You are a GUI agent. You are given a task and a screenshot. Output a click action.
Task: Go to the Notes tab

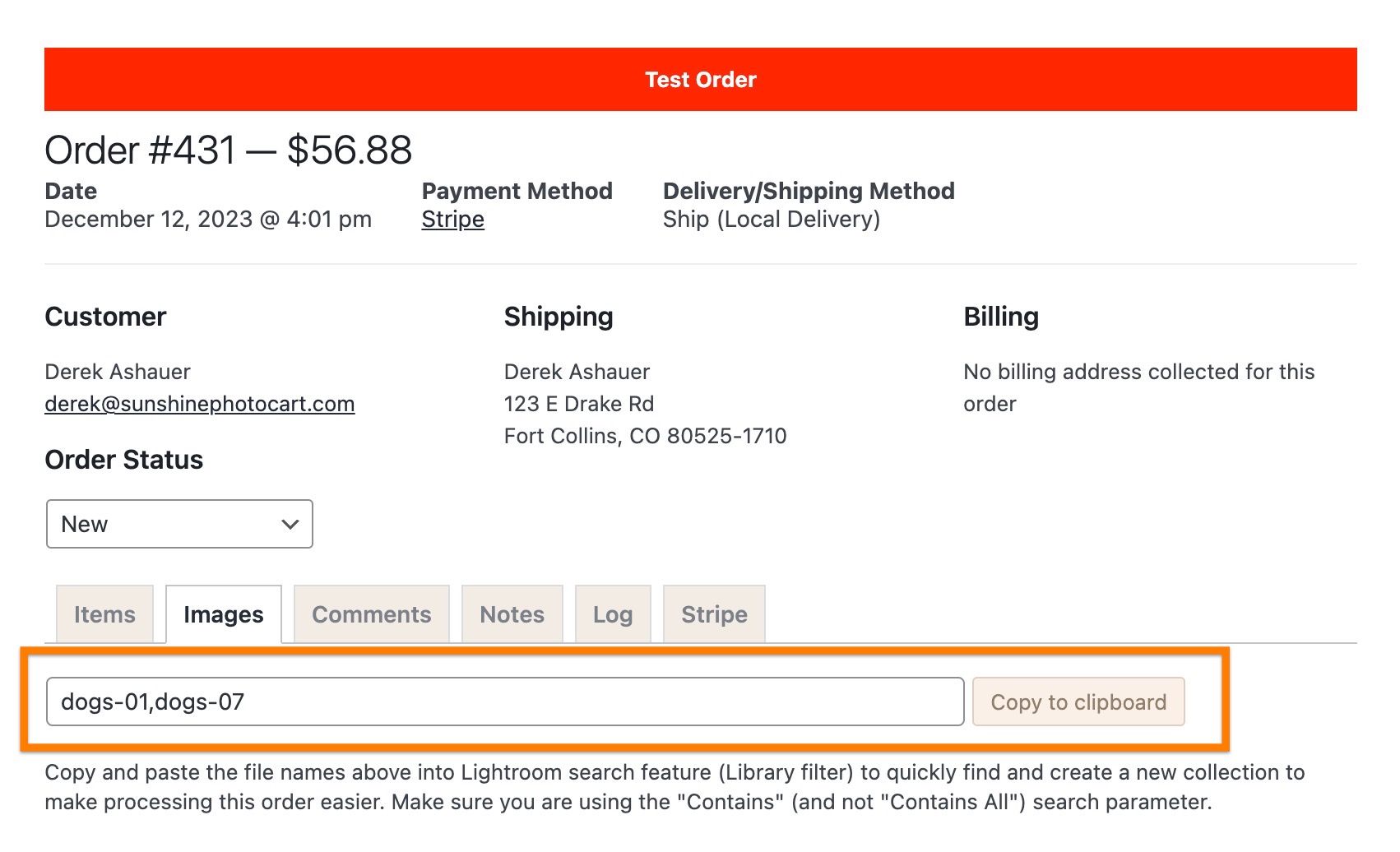(x=512, y=614)
